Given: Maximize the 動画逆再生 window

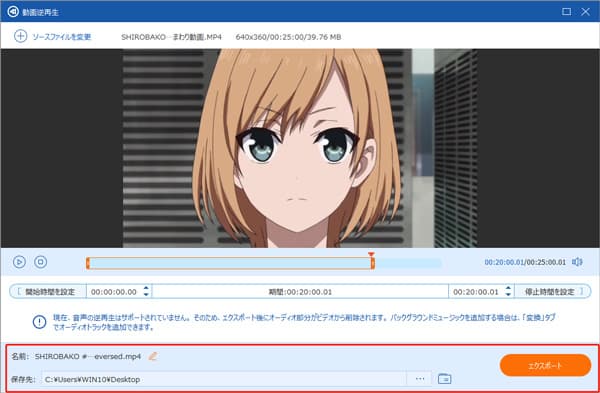Looking at the screenshot, I should point(566,11).
